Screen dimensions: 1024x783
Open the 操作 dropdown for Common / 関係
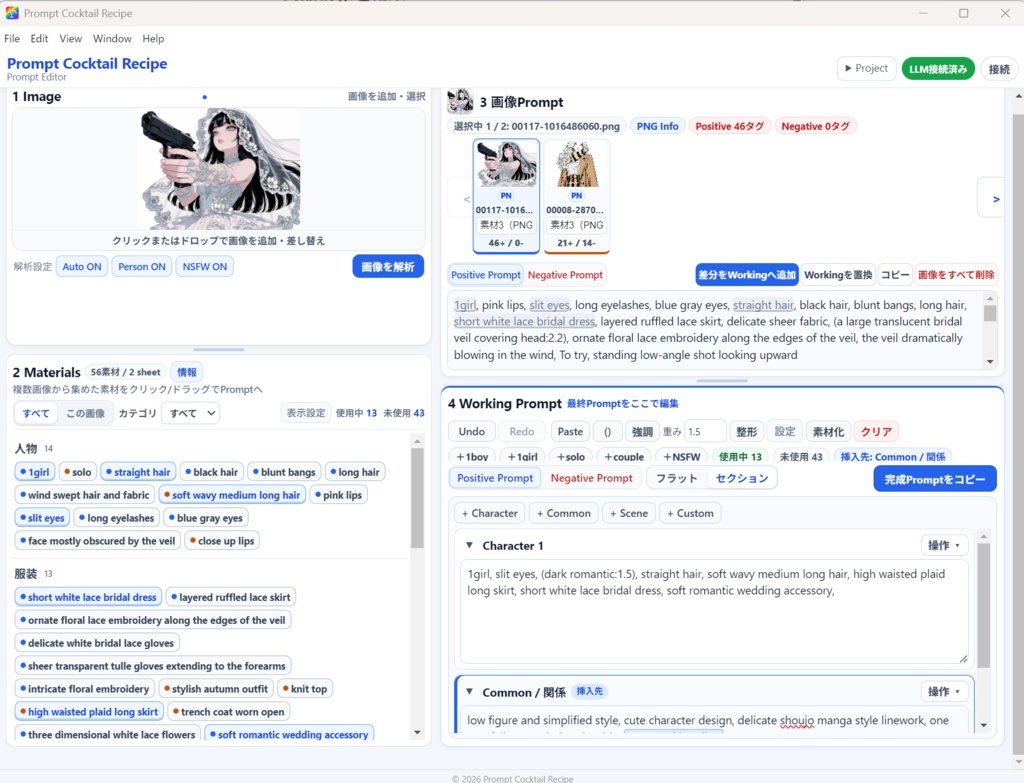[944, 692]
